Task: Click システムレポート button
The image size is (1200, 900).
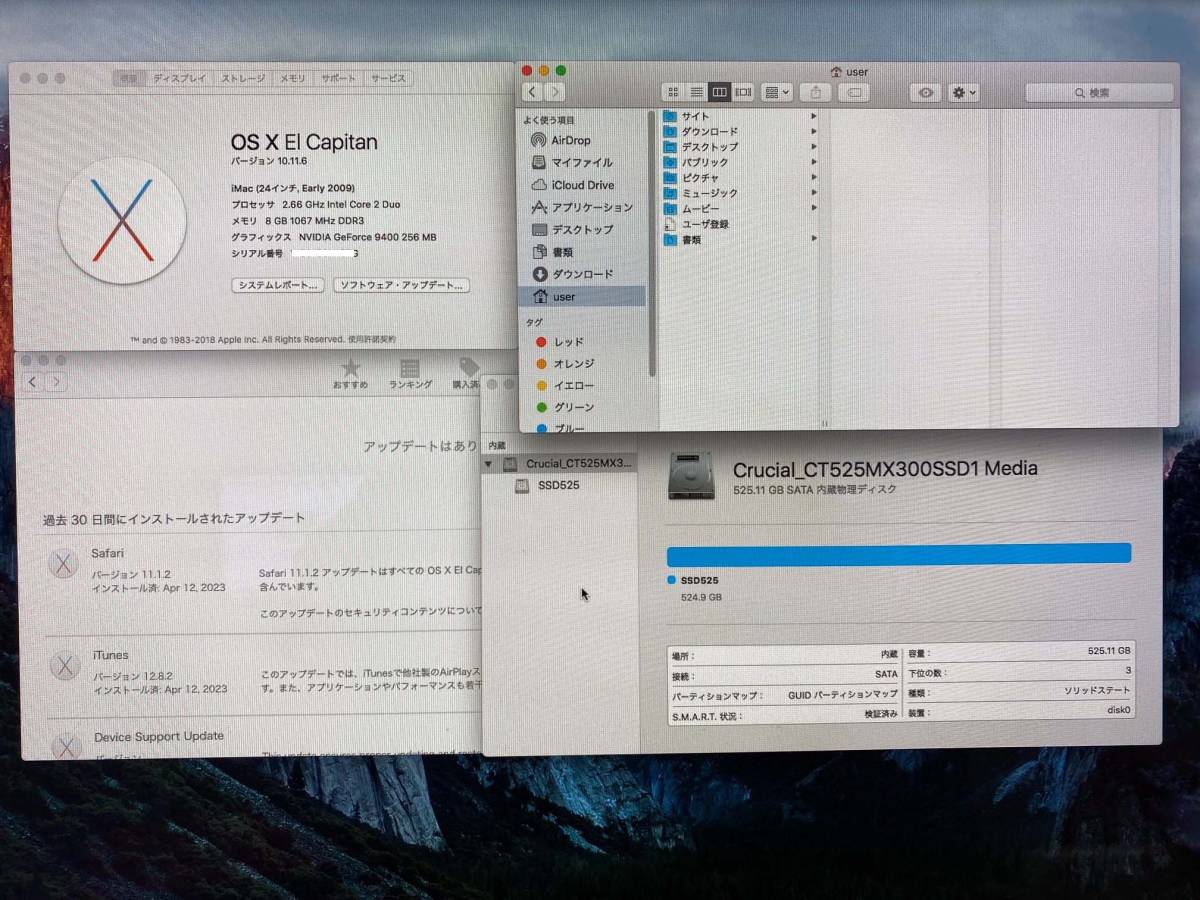Action: [278, 285]
